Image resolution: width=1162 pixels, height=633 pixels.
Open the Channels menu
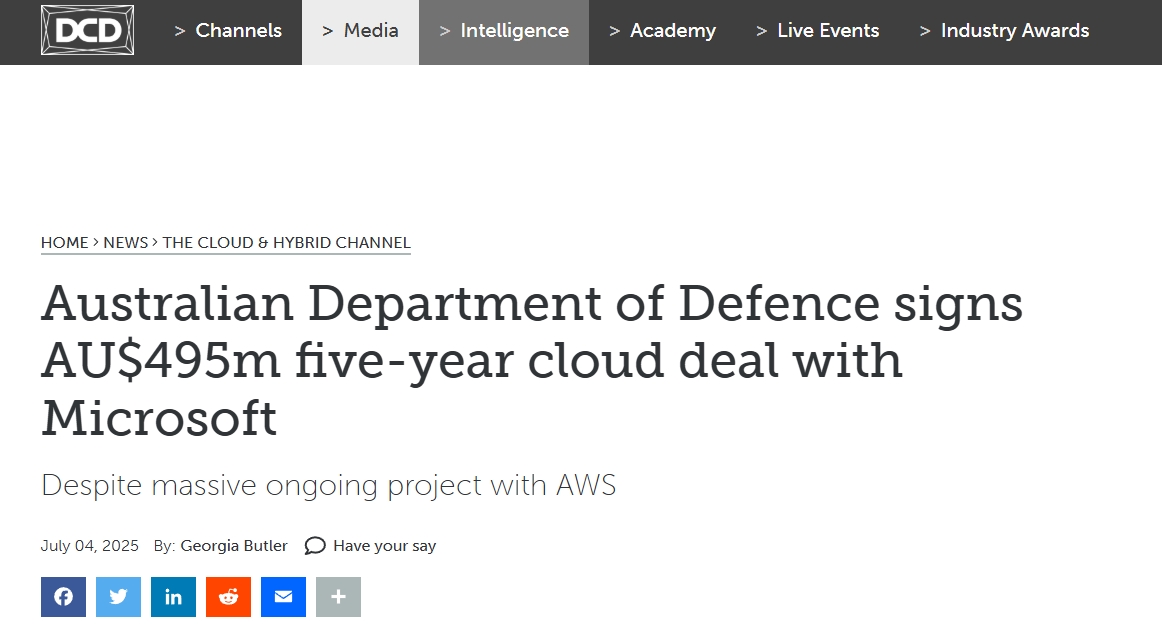click(228, 30)
